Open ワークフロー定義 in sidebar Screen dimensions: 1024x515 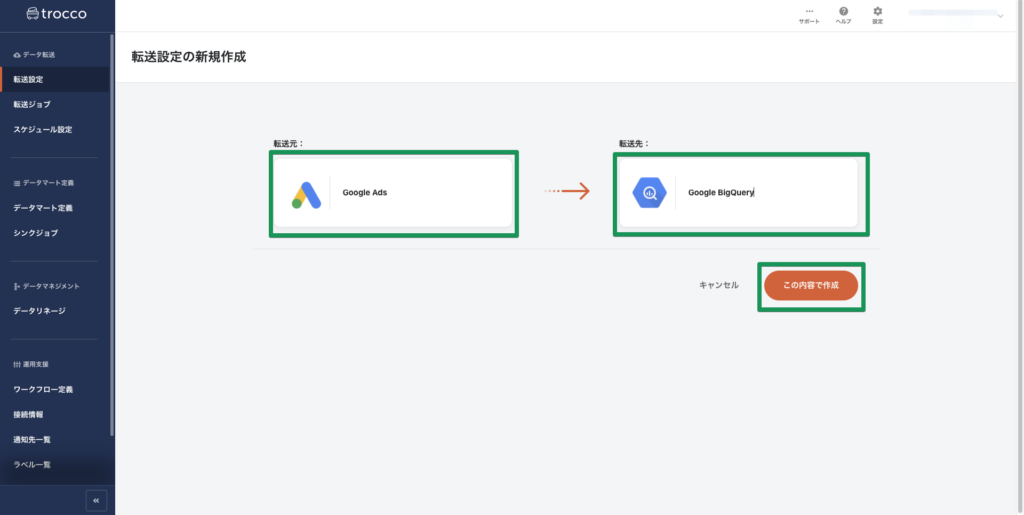pyautogui.click(x=42, y=389)
